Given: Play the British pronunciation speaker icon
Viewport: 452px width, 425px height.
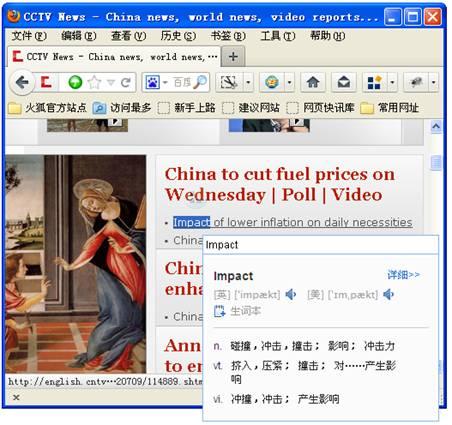Looking at the screenshot, I should pyautogui.click(x=291, y=294).
